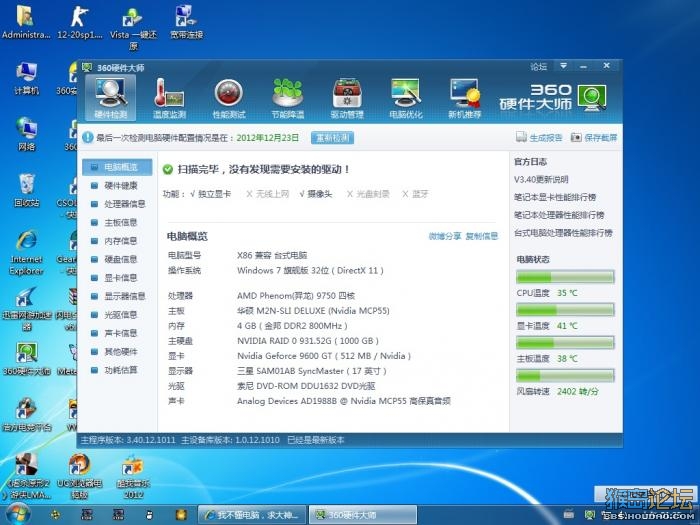Click the 360硬件大师 logo in the header
The image size is (700, 525).
coord(553,97)
